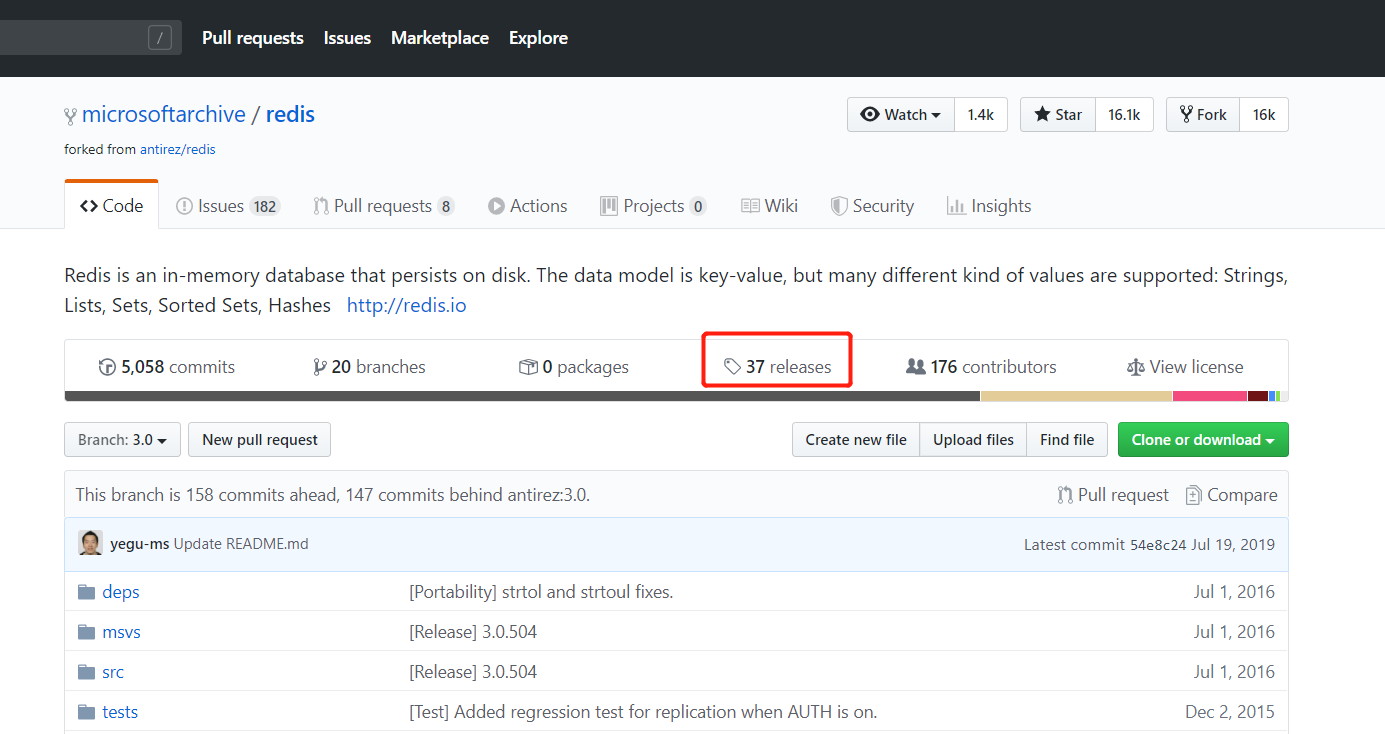View the 20 branches list

[x=369, y=367]
